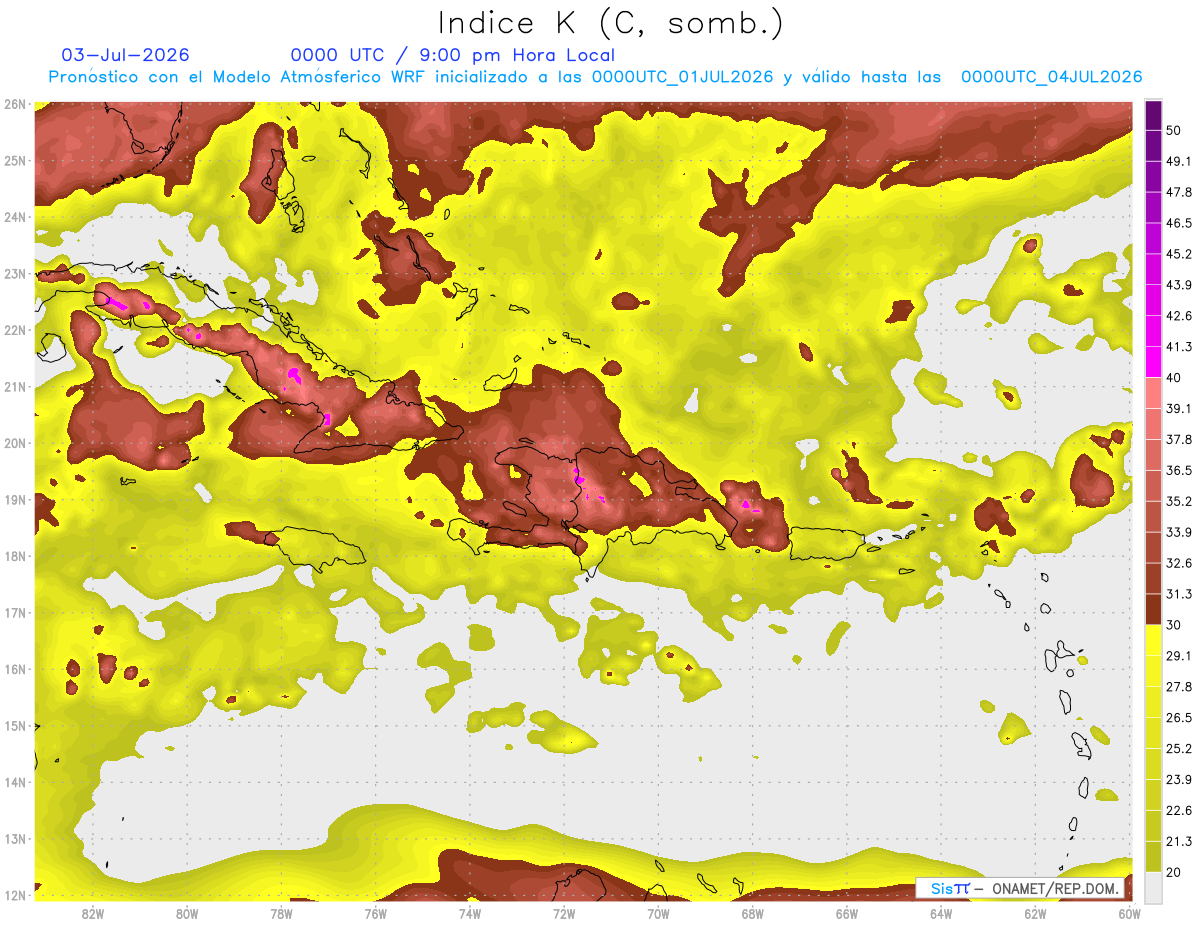Click the '0000 UTC / 9:00 pm Hora Local' text
The height and width of the screenshot is (927, 1200).
[x=453, y=55]
